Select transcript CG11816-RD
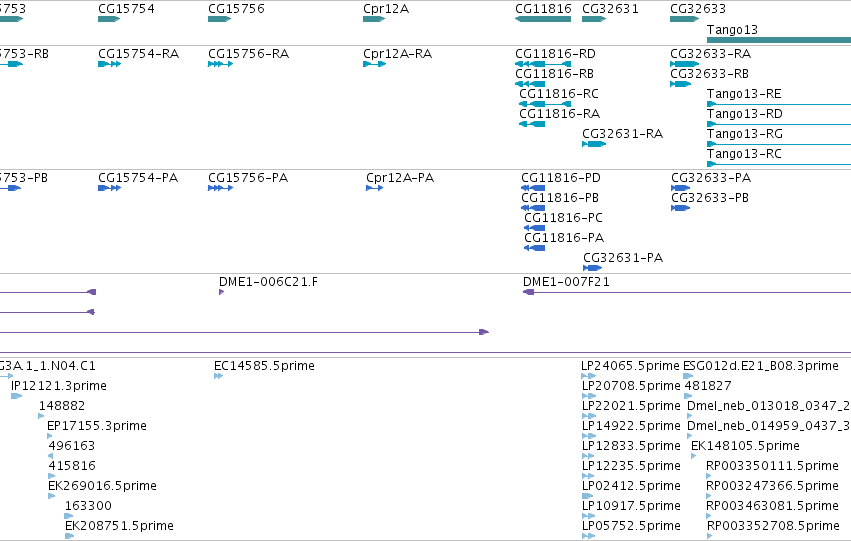This screenshot has height=541, width=851. (x=555, y=54)
